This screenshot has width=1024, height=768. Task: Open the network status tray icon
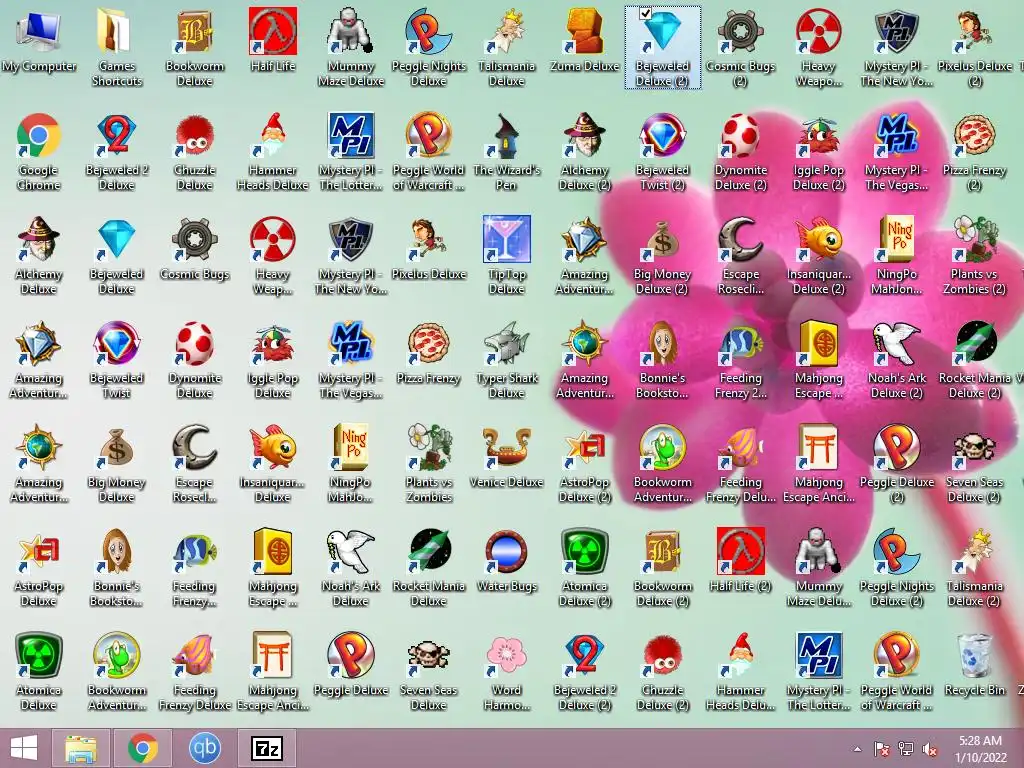point(906,749)
